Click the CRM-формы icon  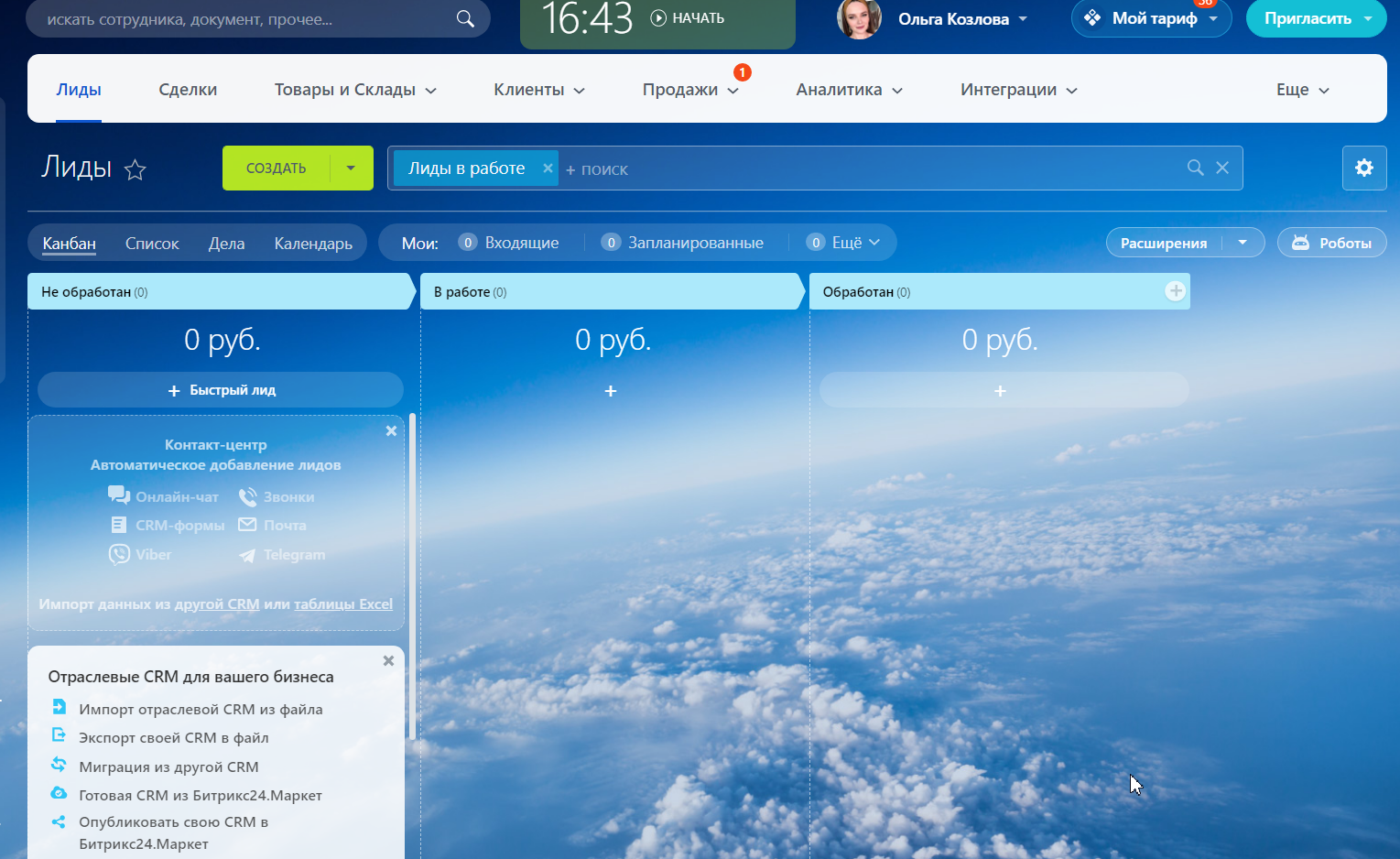119,525
